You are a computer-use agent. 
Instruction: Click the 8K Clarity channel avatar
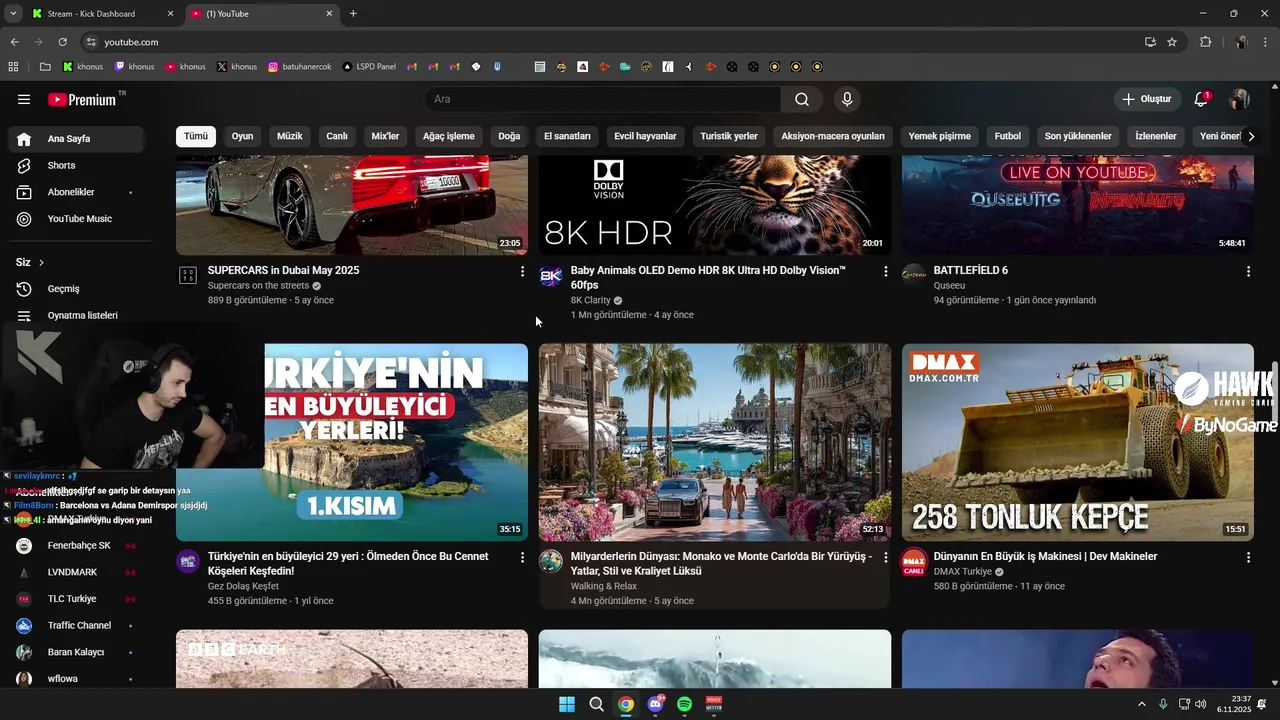click(x=551, y=276)
